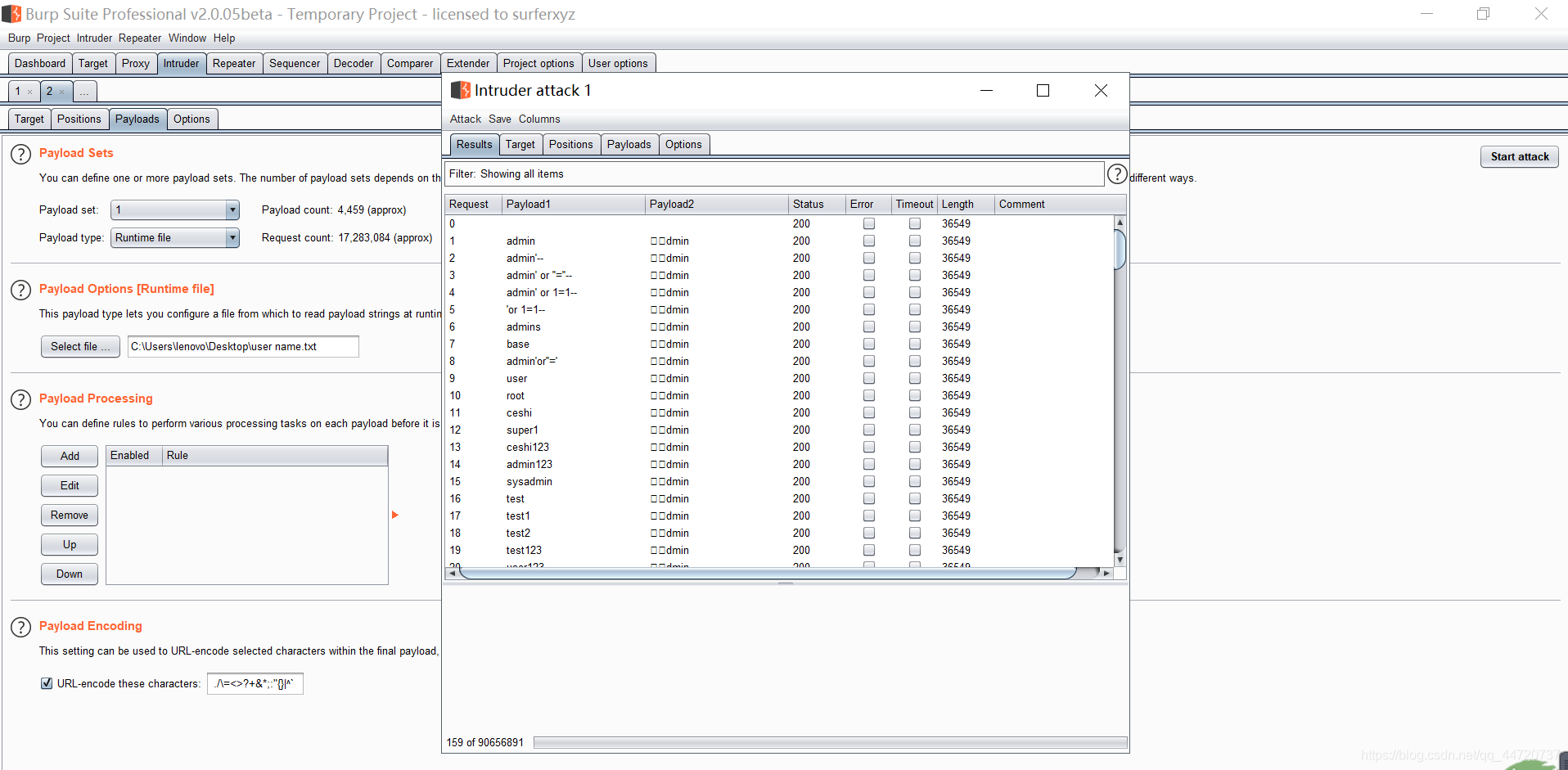The width and height of the screenshot is (1568, 770).
Task: Minimize the Intruder attack window
Action: pos(986,91)
